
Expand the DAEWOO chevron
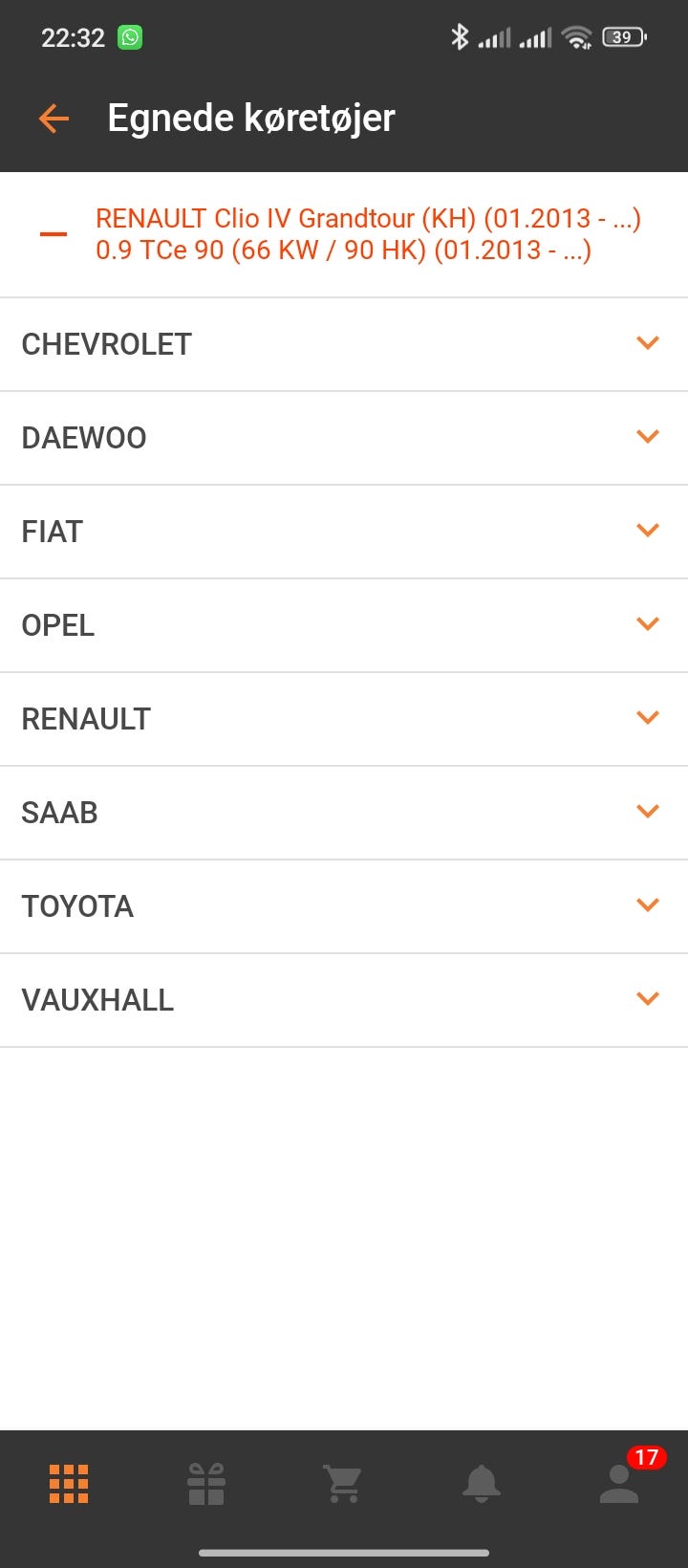click(x=648, y=437)
